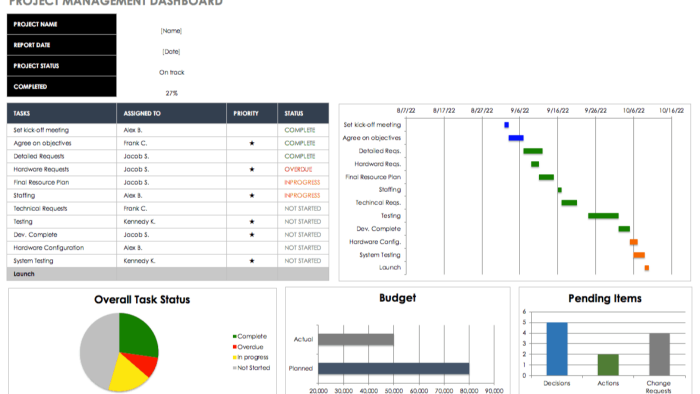The width and height of the screenshot is (700, 394).
Task: Click the green Complete legend swatch
Action: click(x=234, y=336)
